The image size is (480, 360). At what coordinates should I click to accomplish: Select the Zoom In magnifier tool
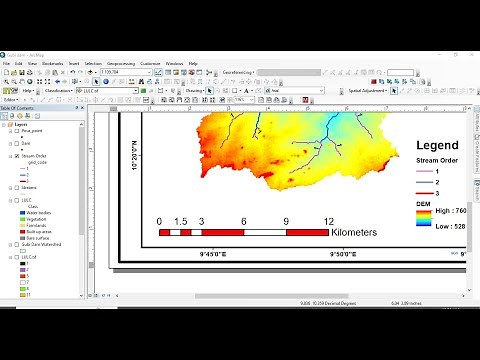(x=6, y=81)
